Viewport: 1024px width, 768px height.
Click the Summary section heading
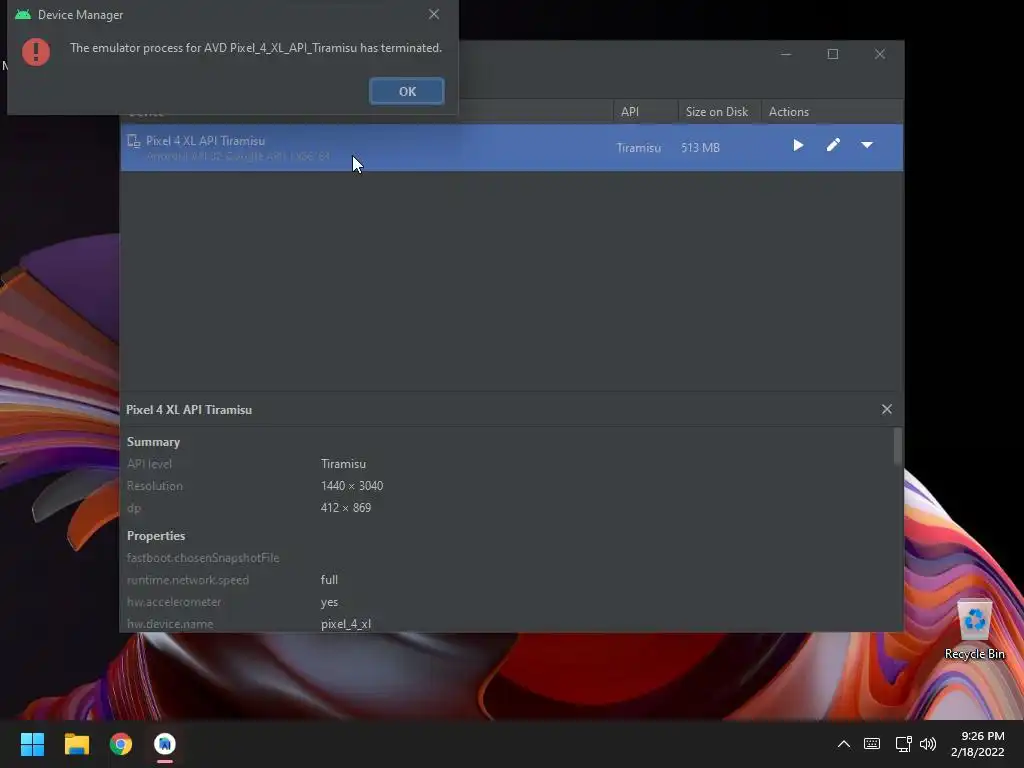pyautogui.click(x=153, y=442)
